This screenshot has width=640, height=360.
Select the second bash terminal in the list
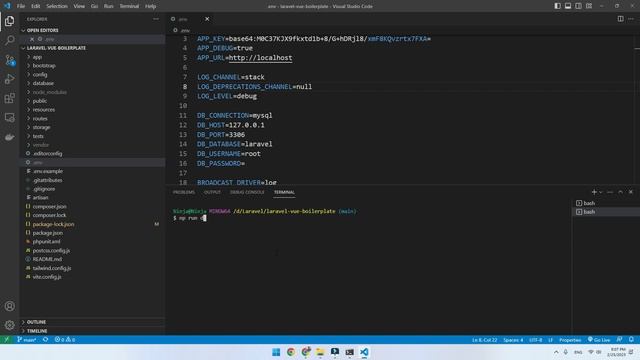(605, 212)
